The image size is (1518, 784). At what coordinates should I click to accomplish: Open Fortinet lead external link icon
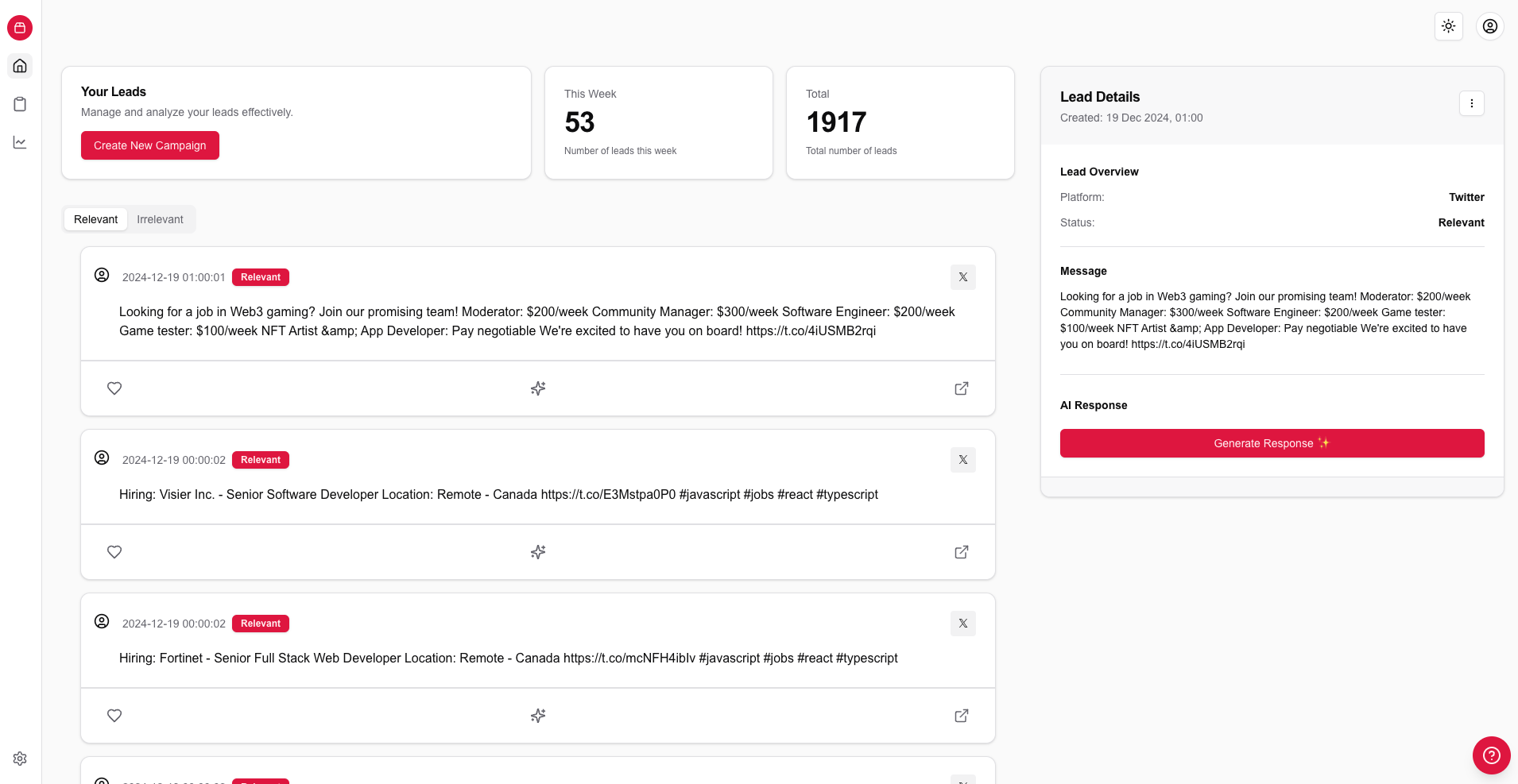tap(961, 716)
